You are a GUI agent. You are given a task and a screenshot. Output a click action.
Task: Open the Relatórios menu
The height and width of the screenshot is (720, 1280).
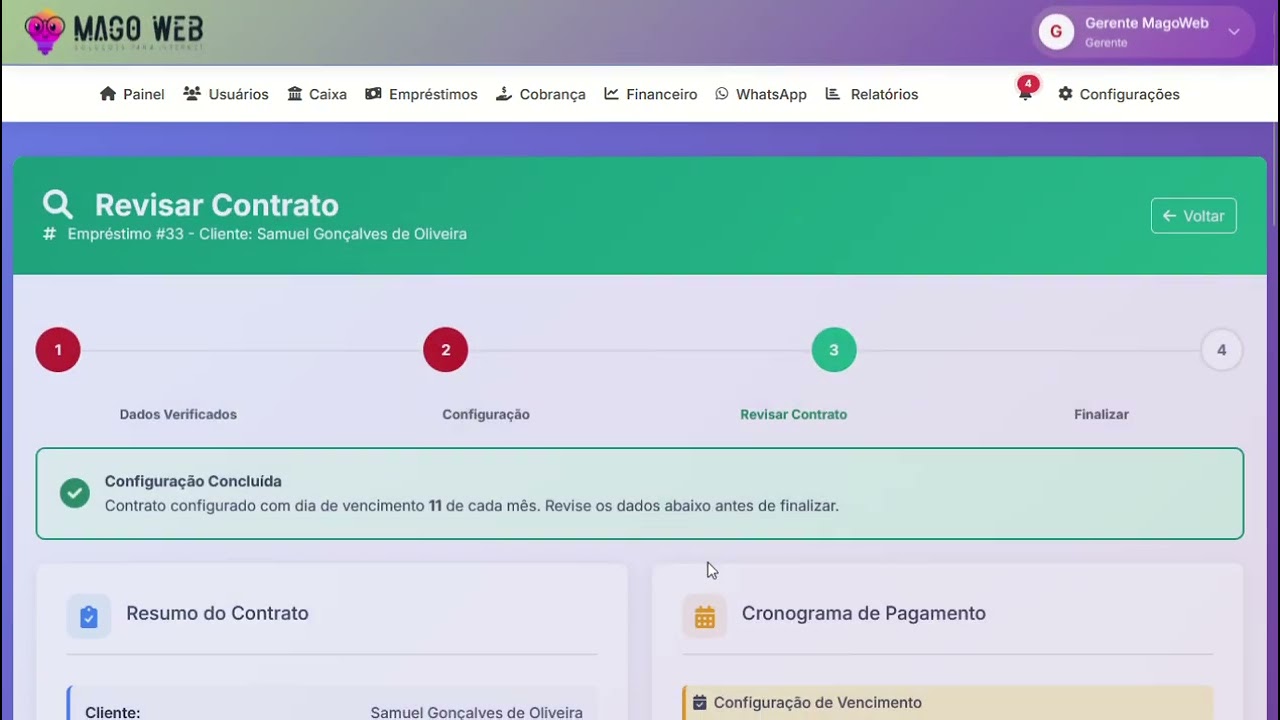point(871,94)
